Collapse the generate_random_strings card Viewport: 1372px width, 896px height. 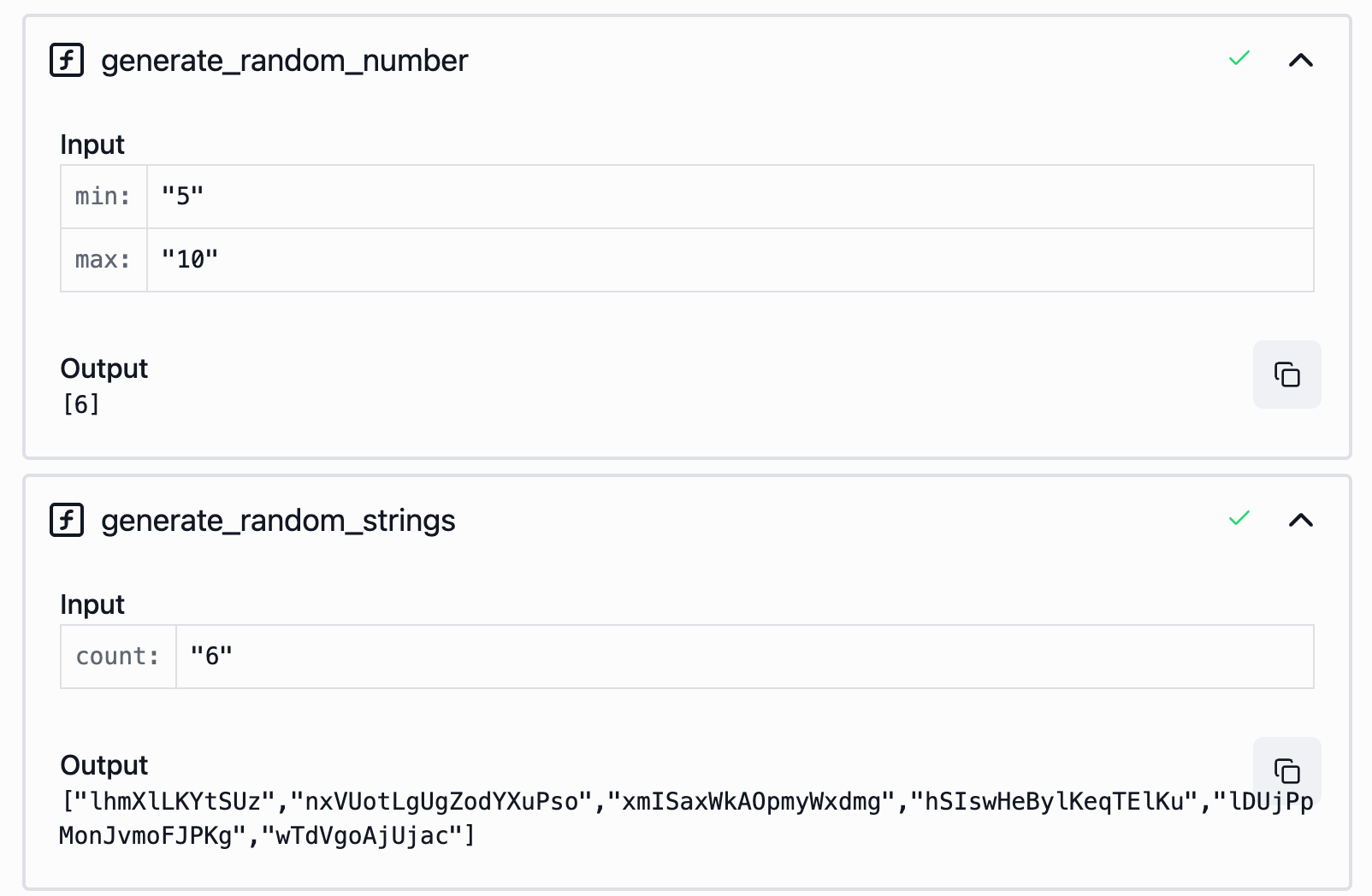coord(1301,520)
